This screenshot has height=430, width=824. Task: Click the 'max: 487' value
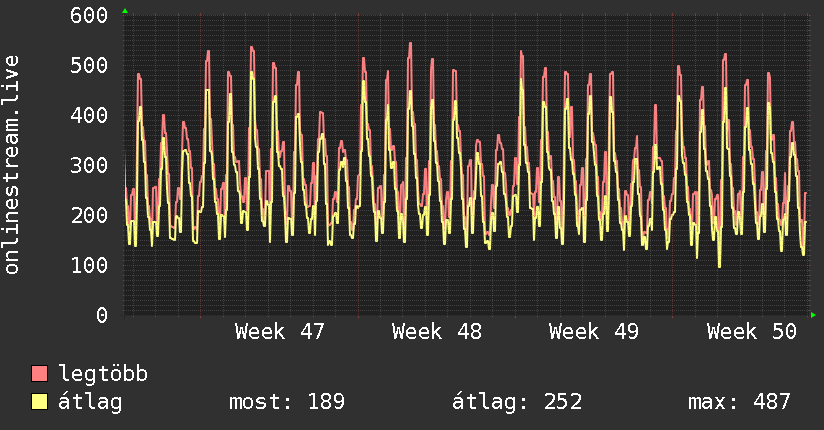(739, 402)
